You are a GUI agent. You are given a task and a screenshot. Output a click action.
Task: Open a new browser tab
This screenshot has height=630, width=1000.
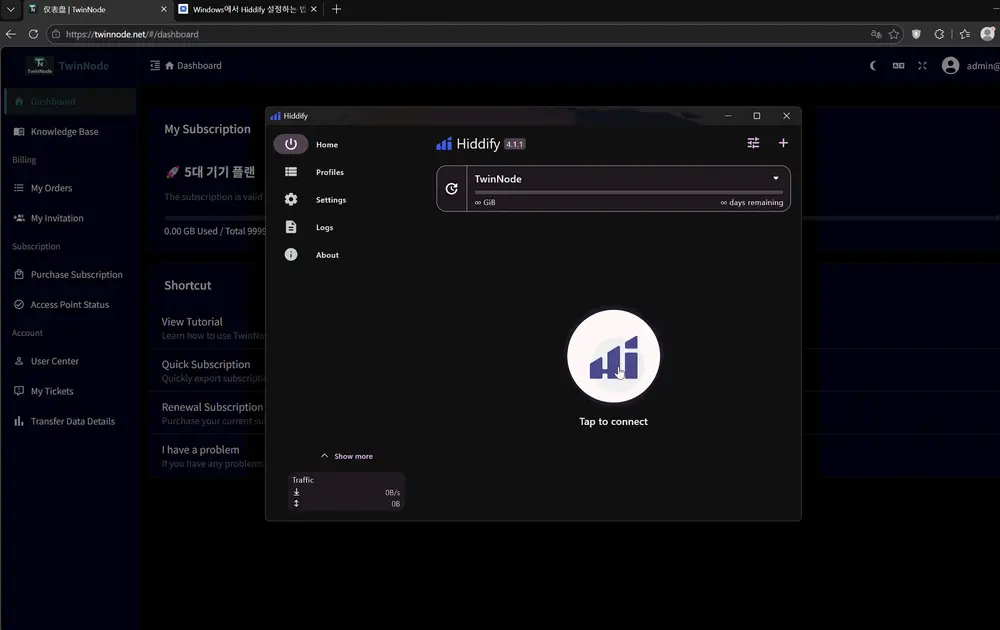(x=337, y=9)
